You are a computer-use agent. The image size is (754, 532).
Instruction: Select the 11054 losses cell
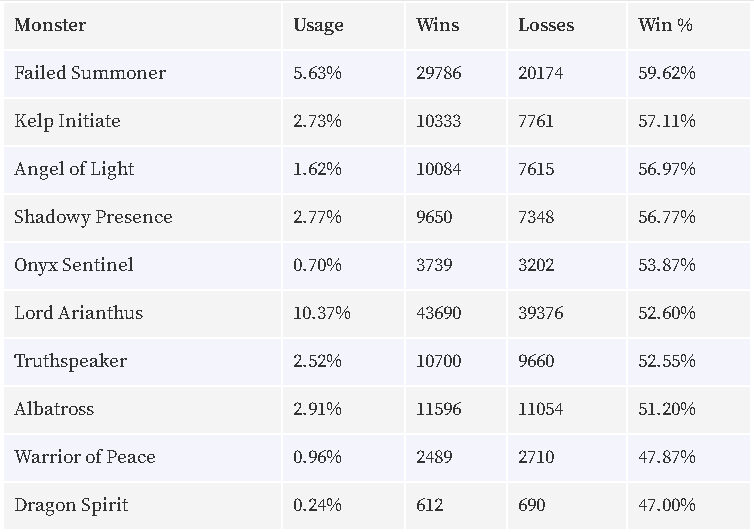pyautogui.click(x=540, y=409)
